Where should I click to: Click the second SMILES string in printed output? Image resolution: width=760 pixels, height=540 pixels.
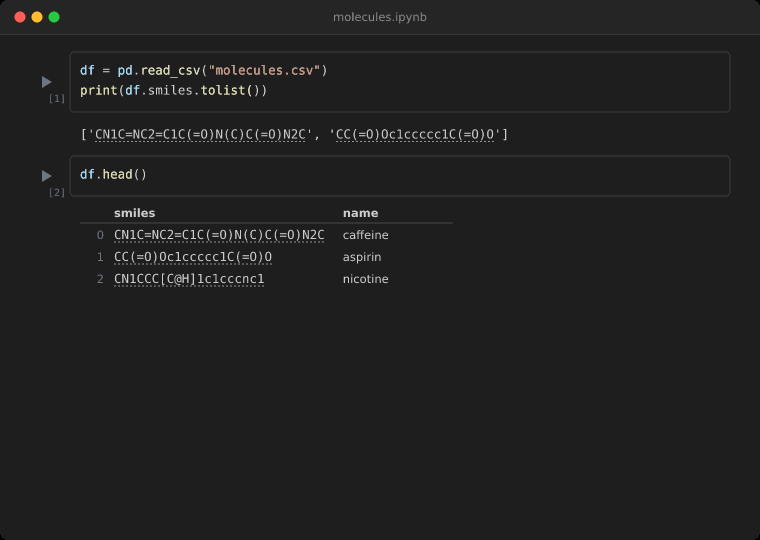click(415, 134)
